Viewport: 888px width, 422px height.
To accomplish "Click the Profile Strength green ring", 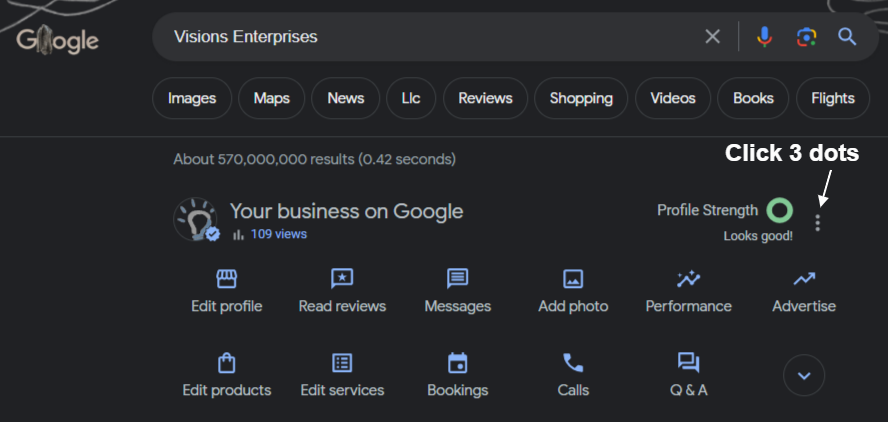I will [779, 210].
